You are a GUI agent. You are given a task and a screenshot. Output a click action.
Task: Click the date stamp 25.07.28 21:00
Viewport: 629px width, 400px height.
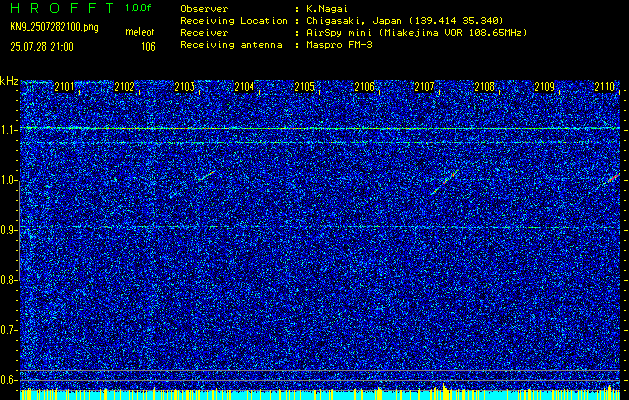[x=42, y=47]
